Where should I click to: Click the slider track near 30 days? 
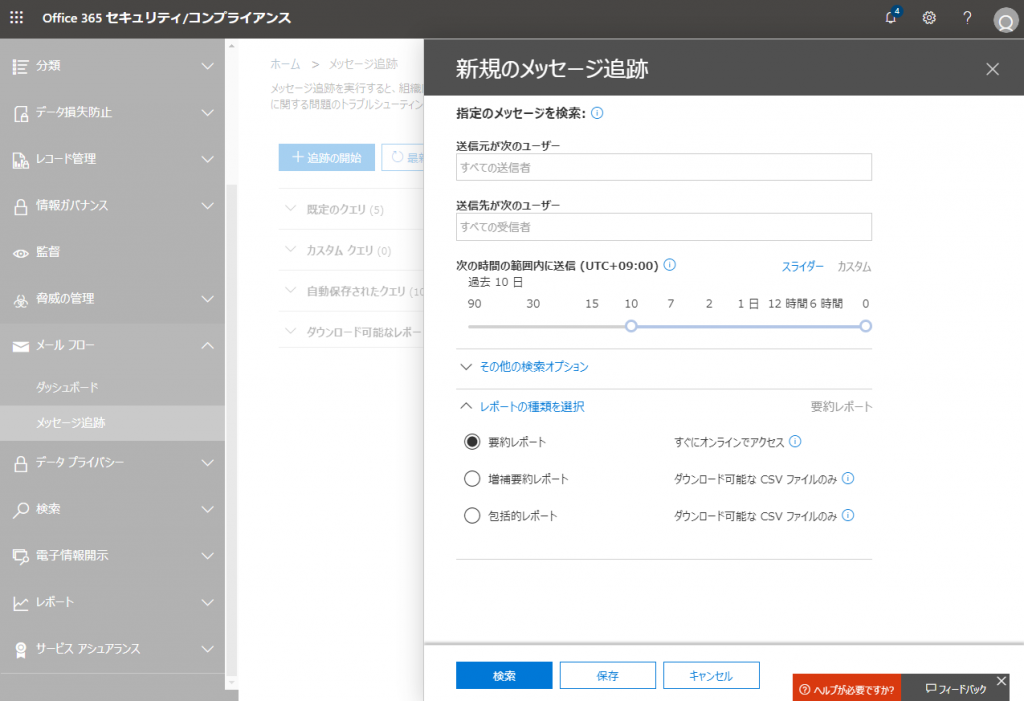click(x=534, y=326)
